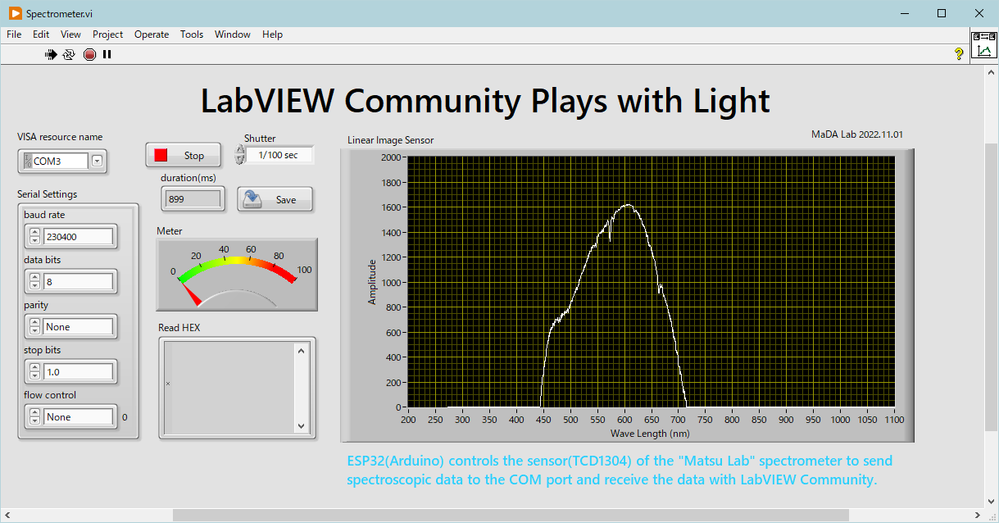Click the Shutter stepper arrows
This screenshot has height=523, width=999.
pos(240,155)
